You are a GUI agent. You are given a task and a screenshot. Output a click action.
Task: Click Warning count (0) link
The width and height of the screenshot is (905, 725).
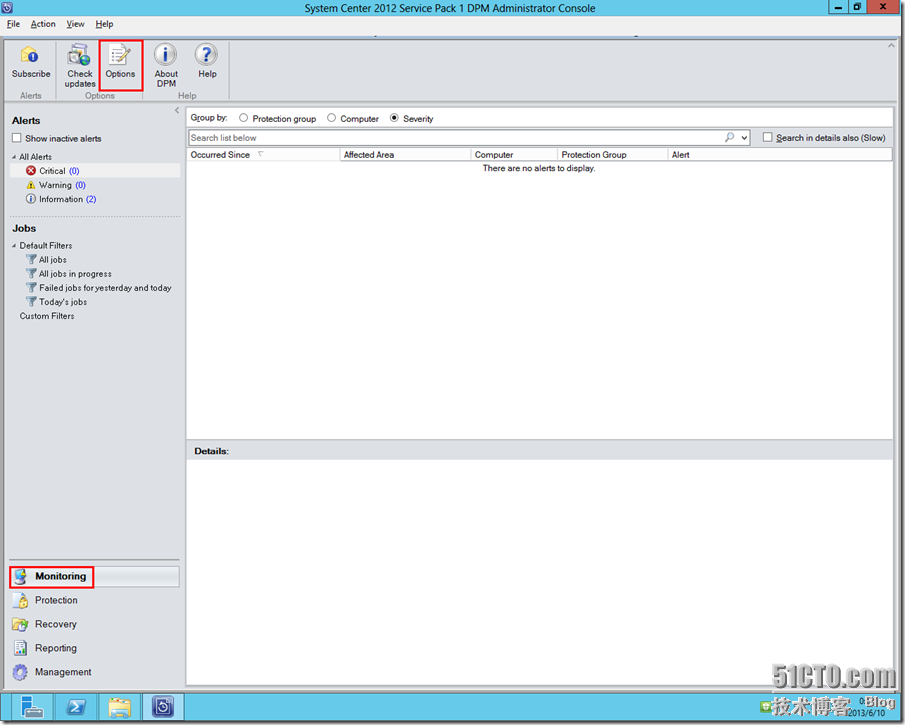click(x=80, y=185)
